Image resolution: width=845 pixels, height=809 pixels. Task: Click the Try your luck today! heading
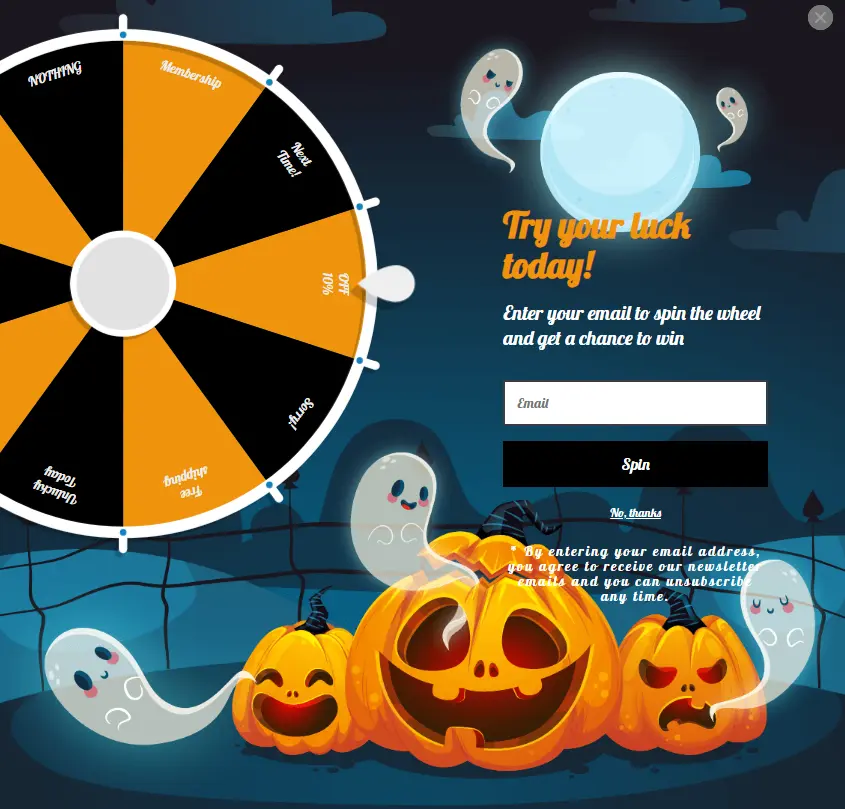coord(597,246)
